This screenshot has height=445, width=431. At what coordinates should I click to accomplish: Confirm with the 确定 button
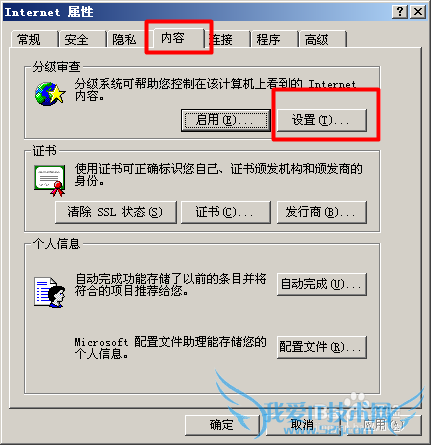click(x=222, y=425)
